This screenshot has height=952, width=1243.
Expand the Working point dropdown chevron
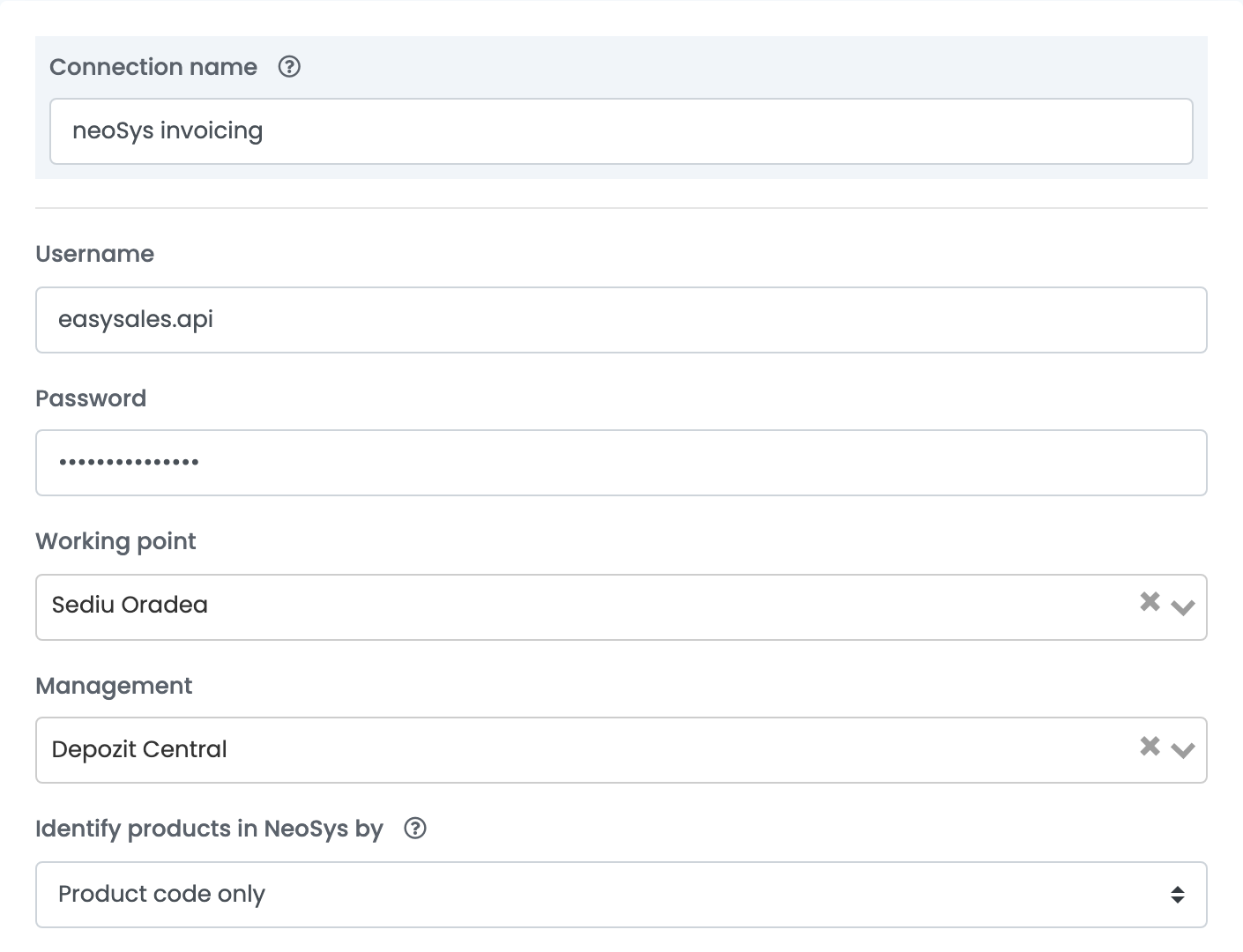(x=1183, y=606)
